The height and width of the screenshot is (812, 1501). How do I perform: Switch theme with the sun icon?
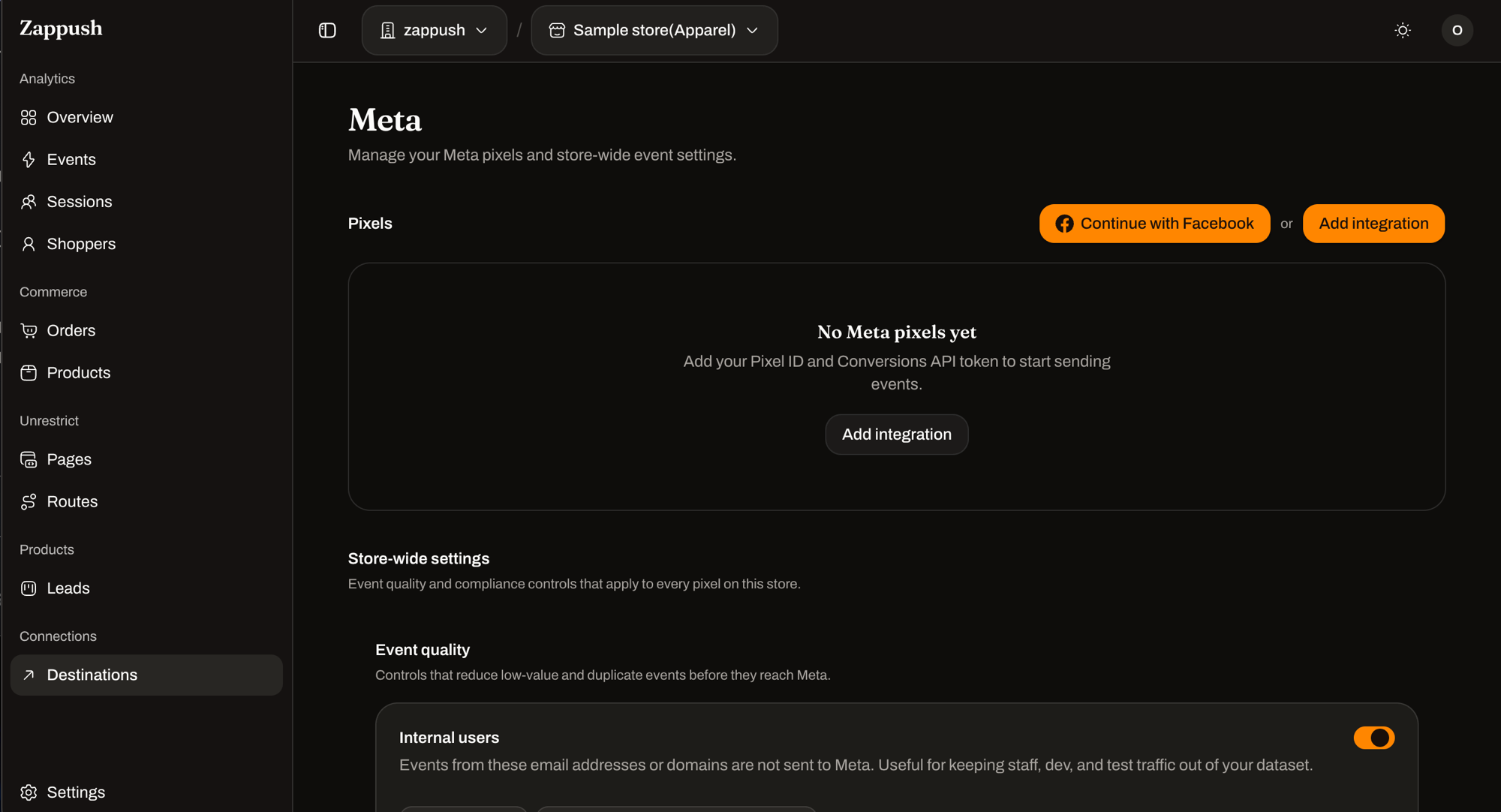point(1403,30)
